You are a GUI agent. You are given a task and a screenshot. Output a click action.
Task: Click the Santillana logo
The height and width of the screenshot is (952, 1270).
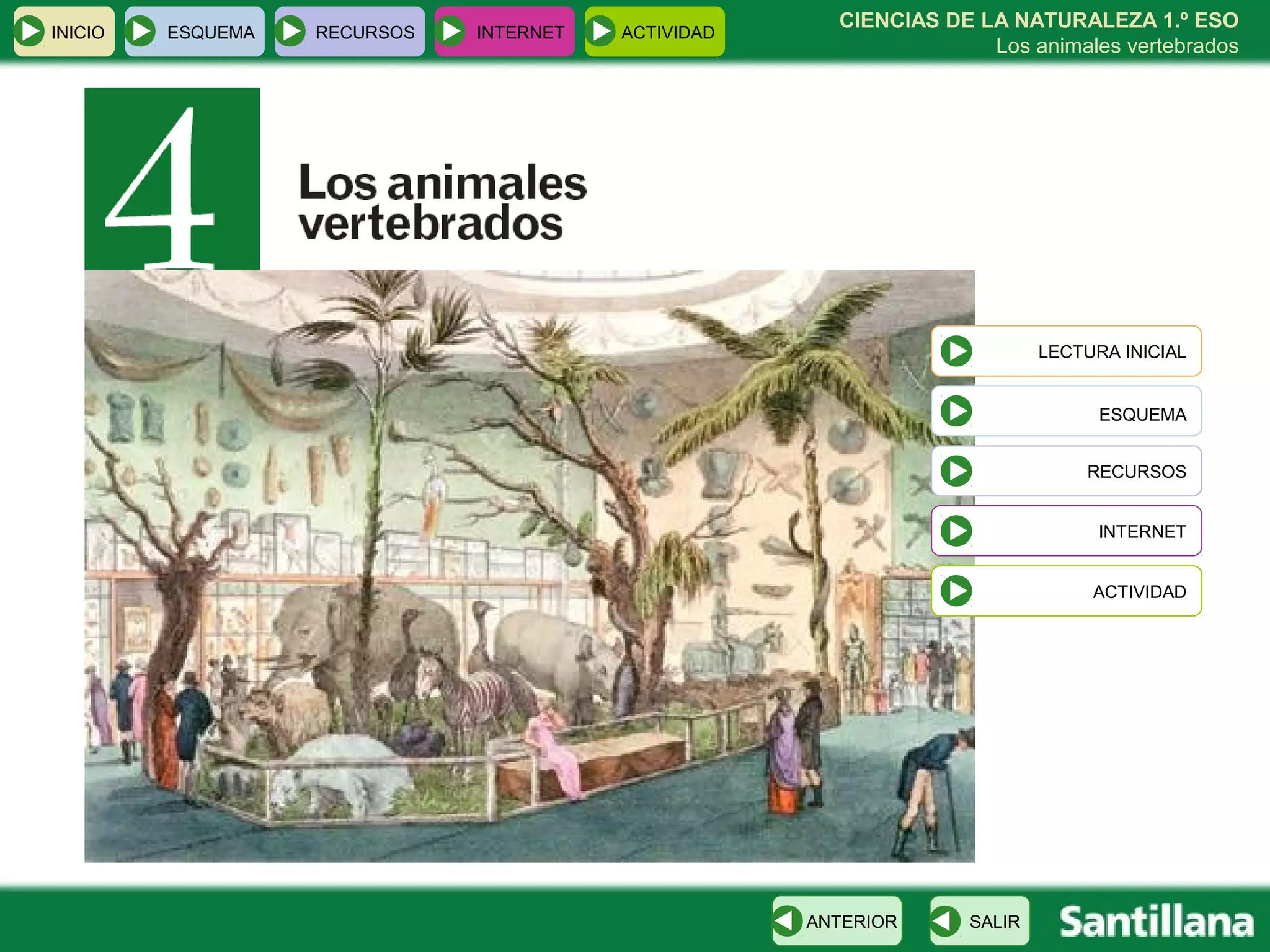click(1156, 922)
